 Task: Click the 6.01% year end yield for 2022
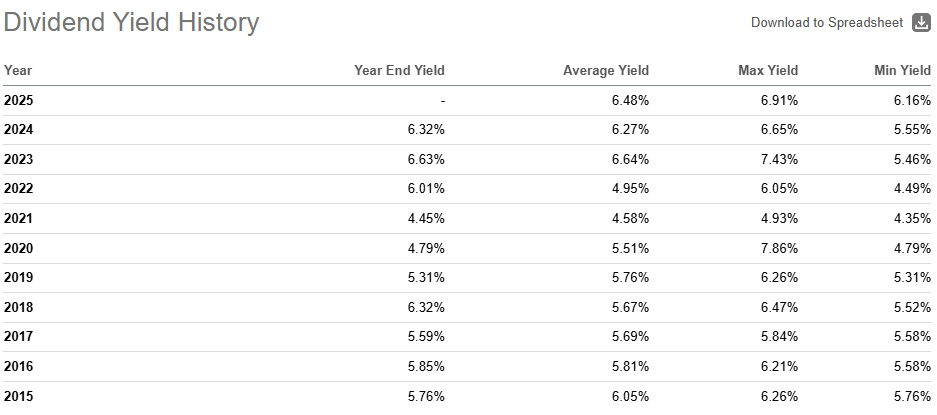click(x=425, y=189)
